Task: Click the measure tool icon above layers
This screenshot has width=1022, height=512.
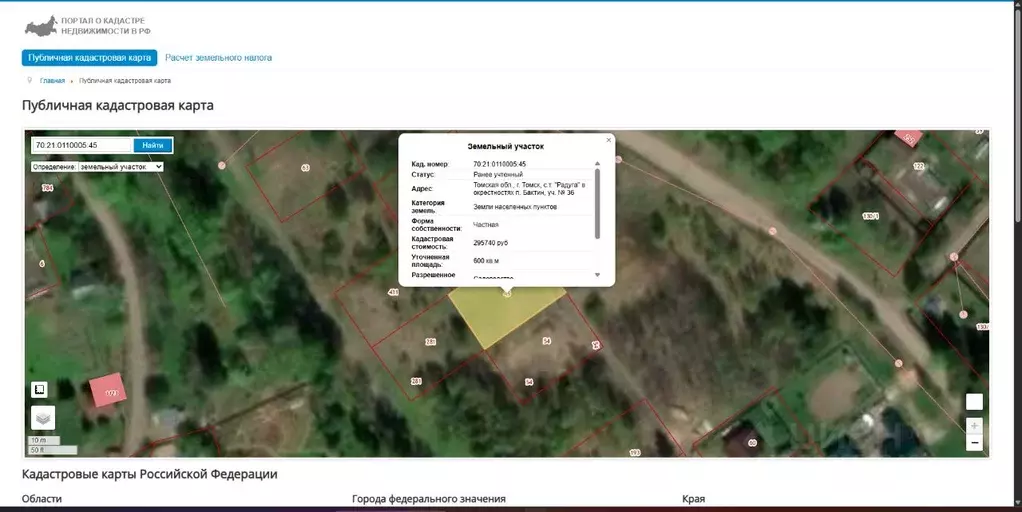Action: 39,389
